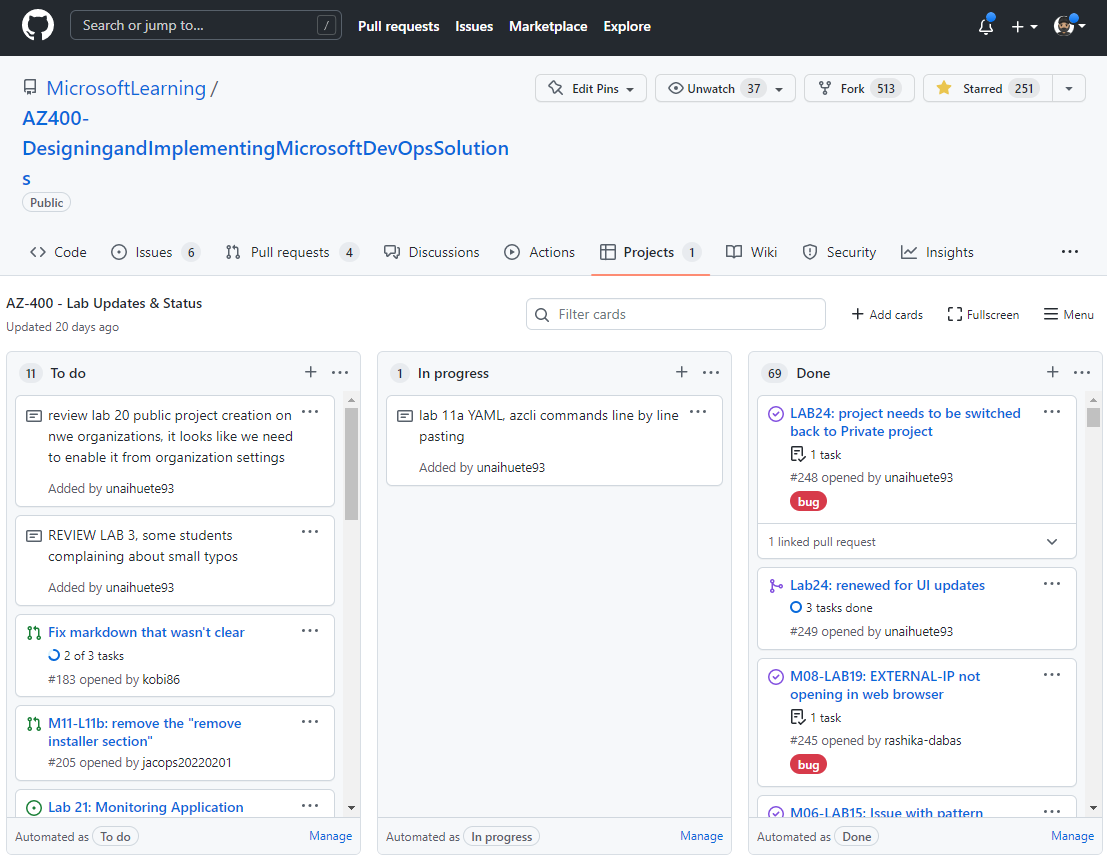
Task: Open the user avatar menu
Action: click(1070, 26)
